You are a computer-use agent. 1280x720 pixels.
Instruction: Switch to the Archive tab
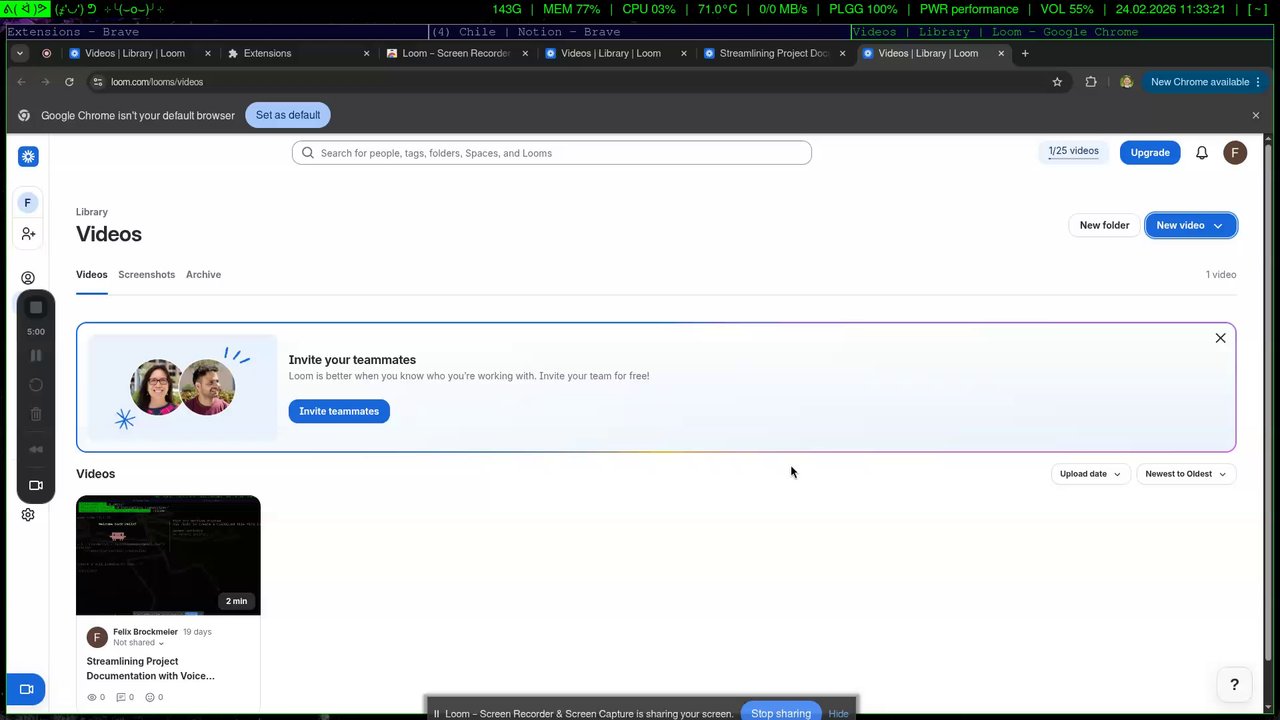coord(203,274)
